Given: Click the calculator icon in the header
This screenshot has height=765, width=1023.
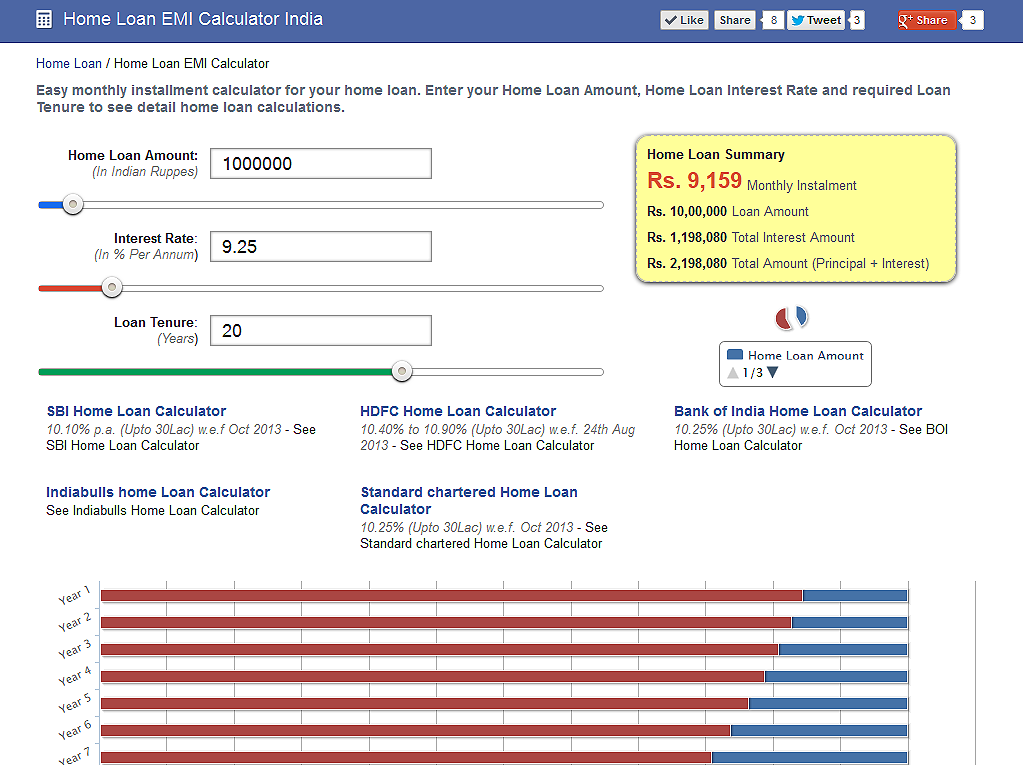Looking at the screenshot, I should click(44, 19).
